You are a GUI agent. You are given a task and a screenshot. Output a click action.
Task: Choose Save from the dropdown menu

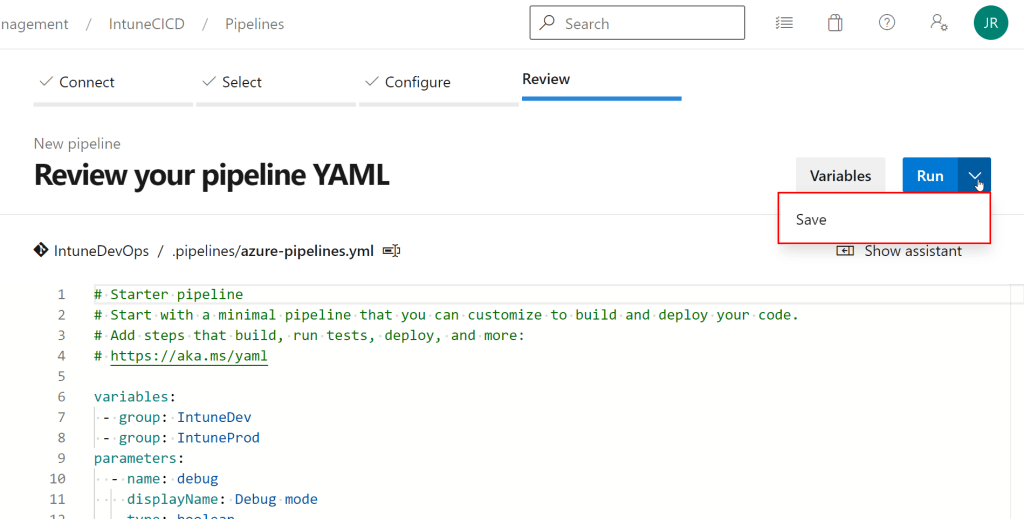click(811, 220)
